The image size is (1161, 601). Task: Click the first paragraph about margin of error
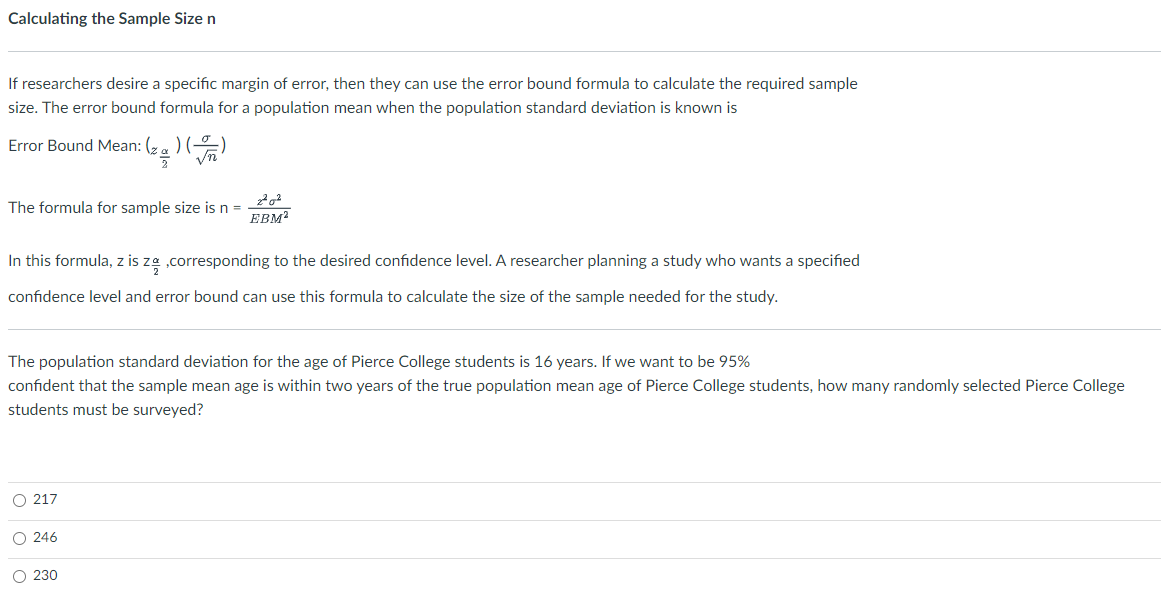click(430, 95)
